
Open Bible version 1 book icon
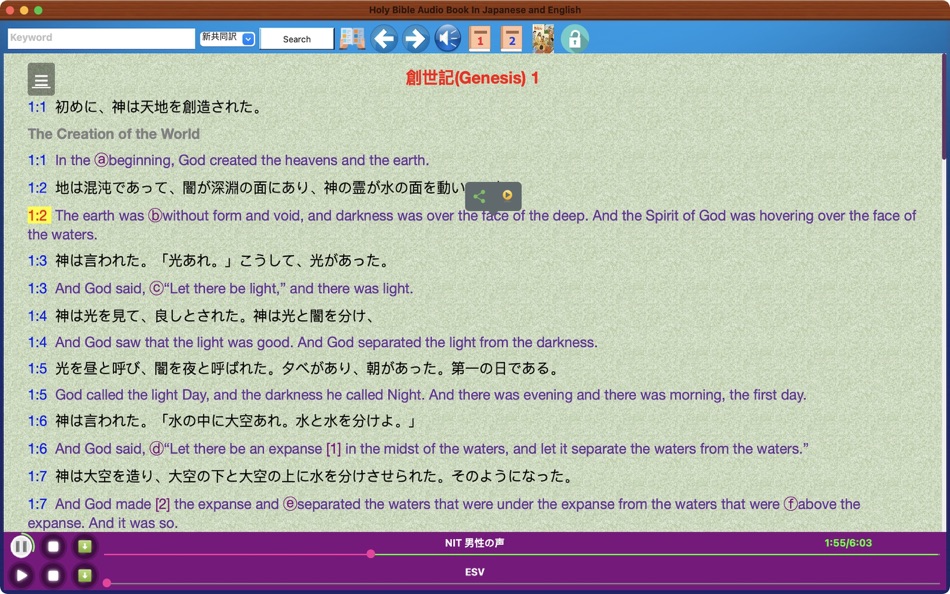pos(480,38)
